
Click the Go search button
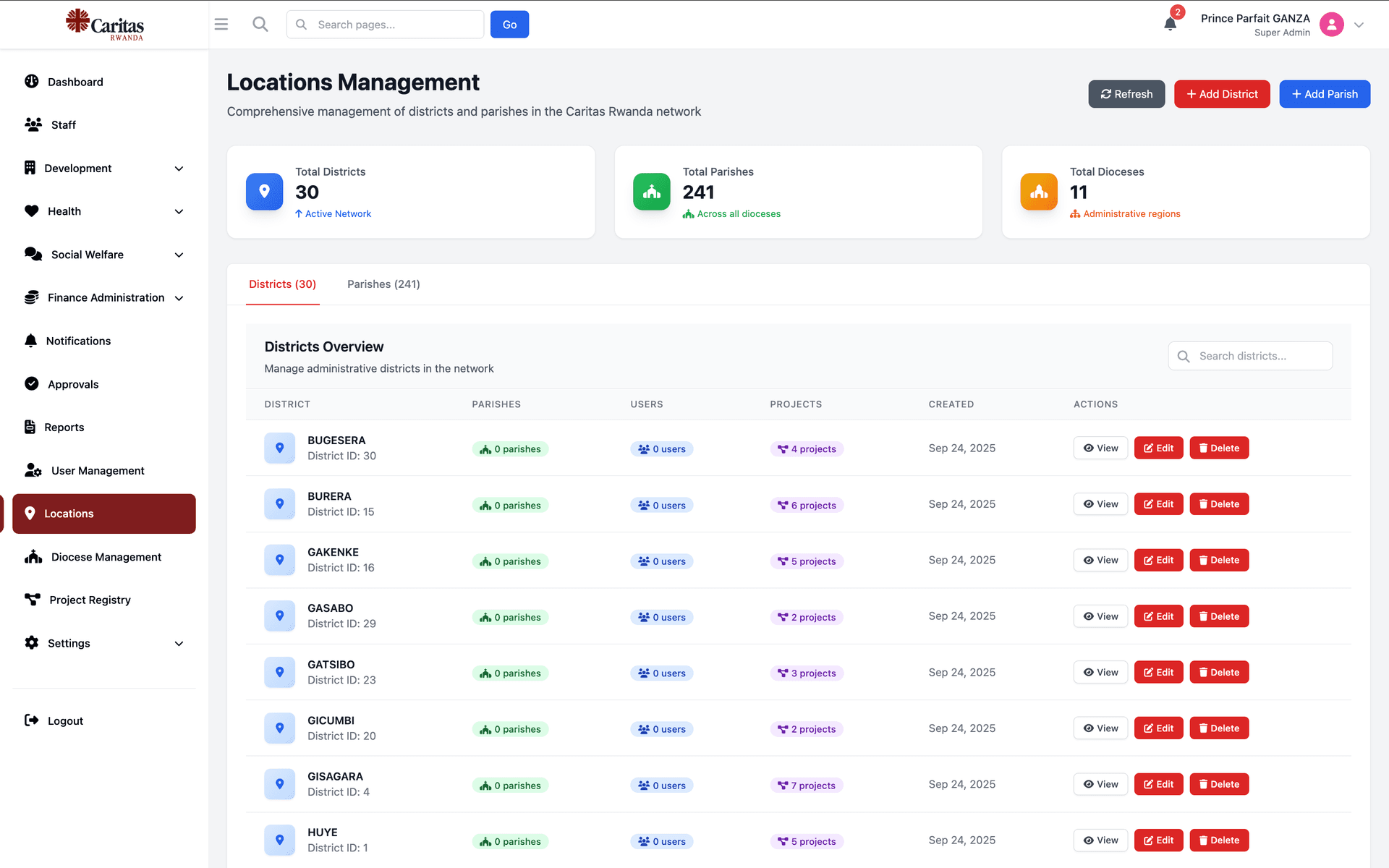[x=509, y=25]
